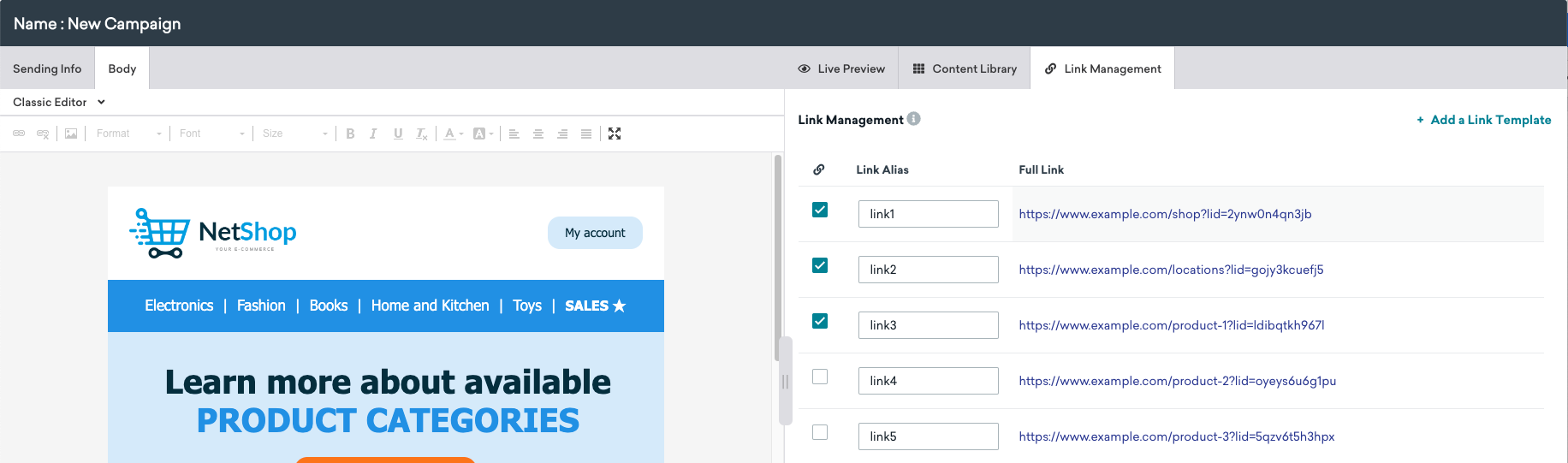Click Toys in the email navigation
1568x463 pixels.
point(527,306)
